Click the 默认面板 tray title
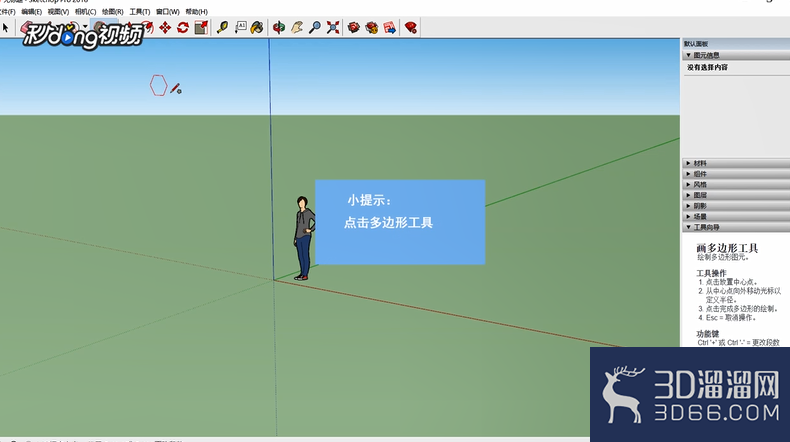The image size is (790, 442). (696, 44)
